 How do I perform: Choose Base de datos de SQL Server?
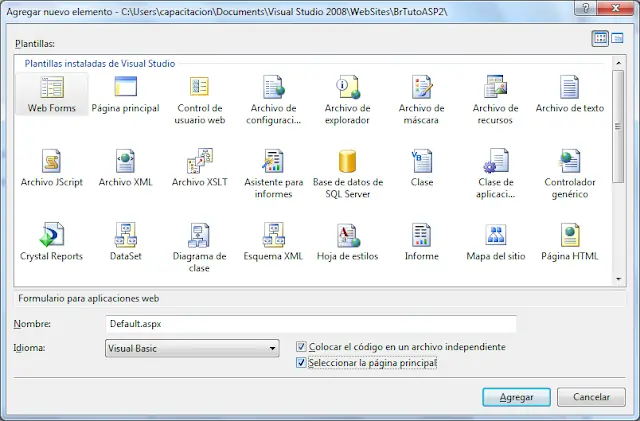347,174
